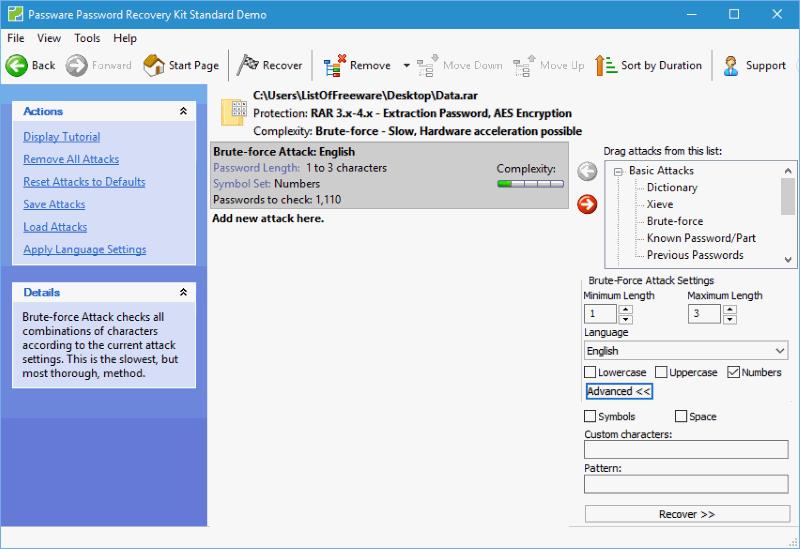The height and width of the screenshot is (549, 800).
Task: Click the Pattern input field
Action: tap(686, 484)
